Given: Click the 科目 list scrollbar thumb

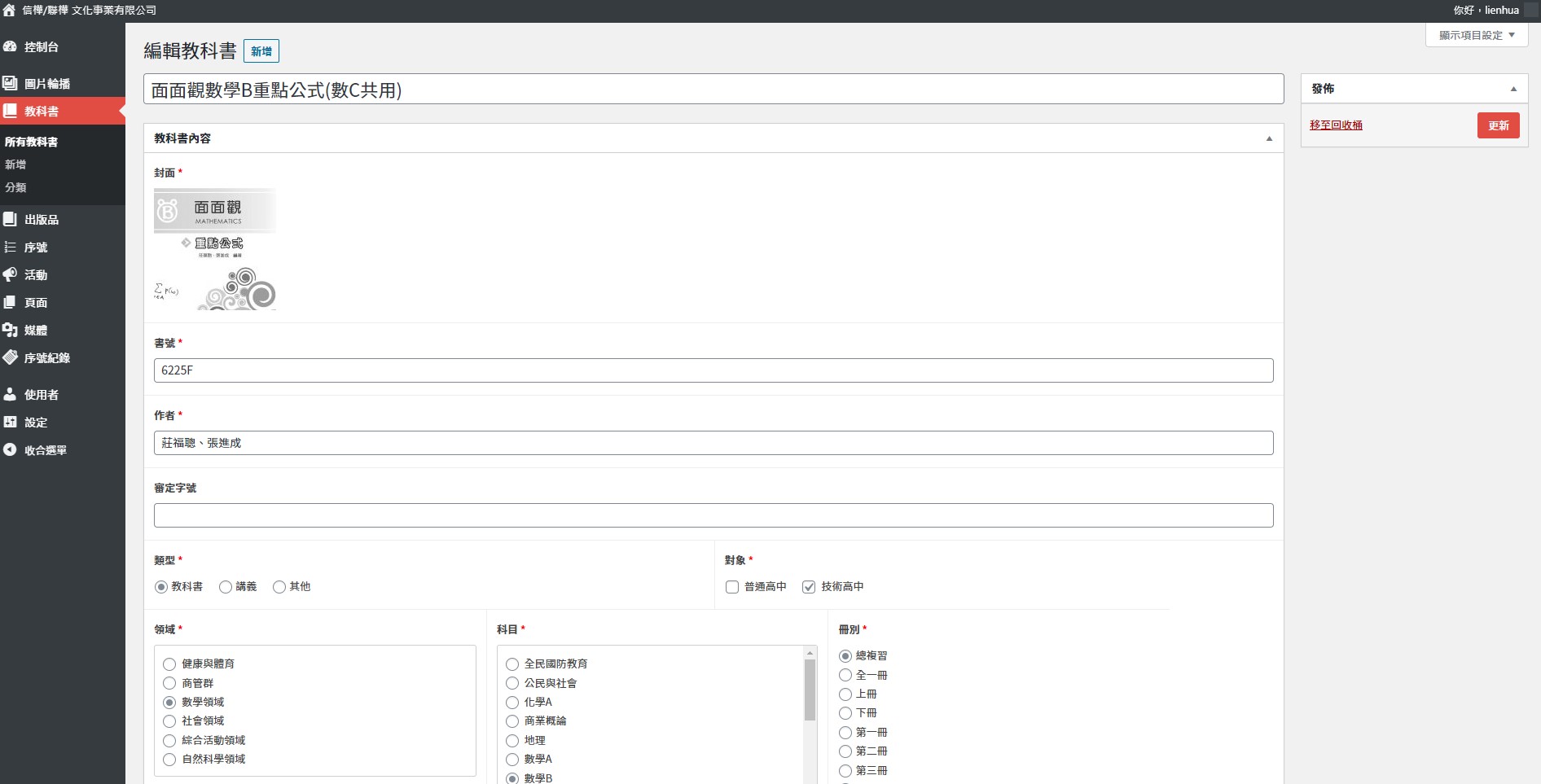Looking at the screenshot, I should (810, 690).
